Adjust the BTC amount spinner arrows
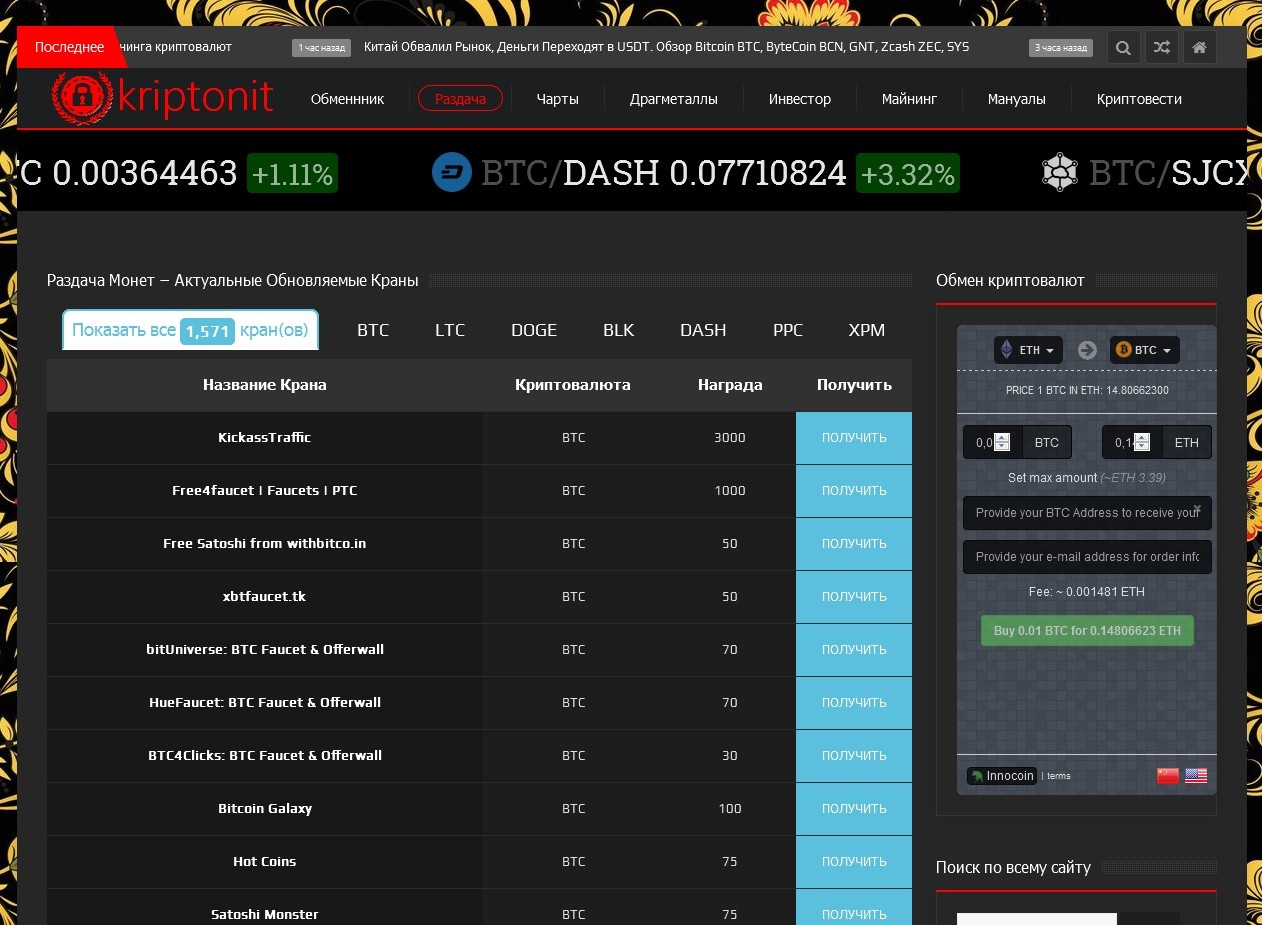Image resolution: width=1262 pixels, height=925 pixels. [1002, 442]
